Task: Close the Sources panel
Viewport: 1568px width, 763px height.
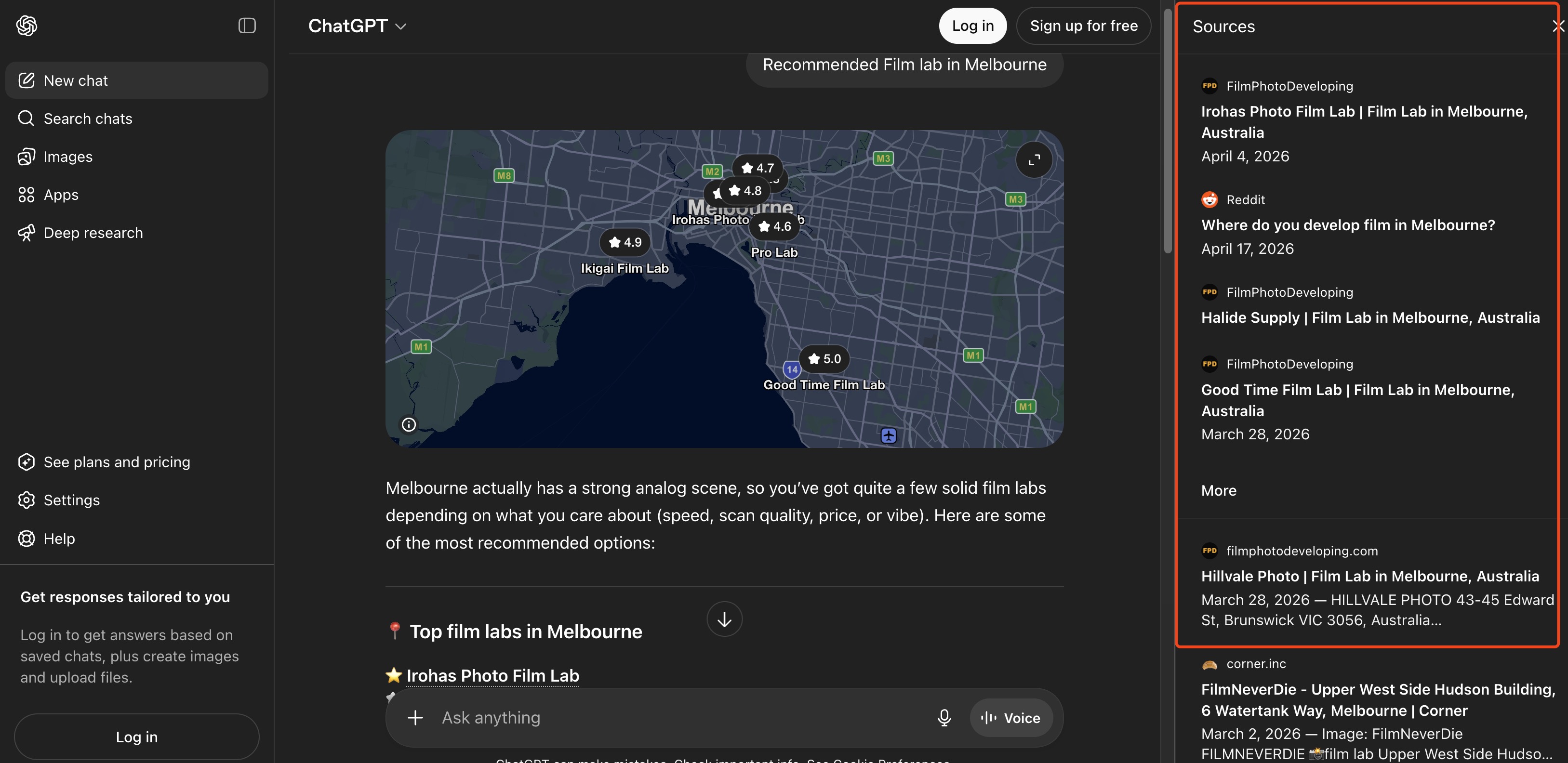Action: (x=1558, y=26)
